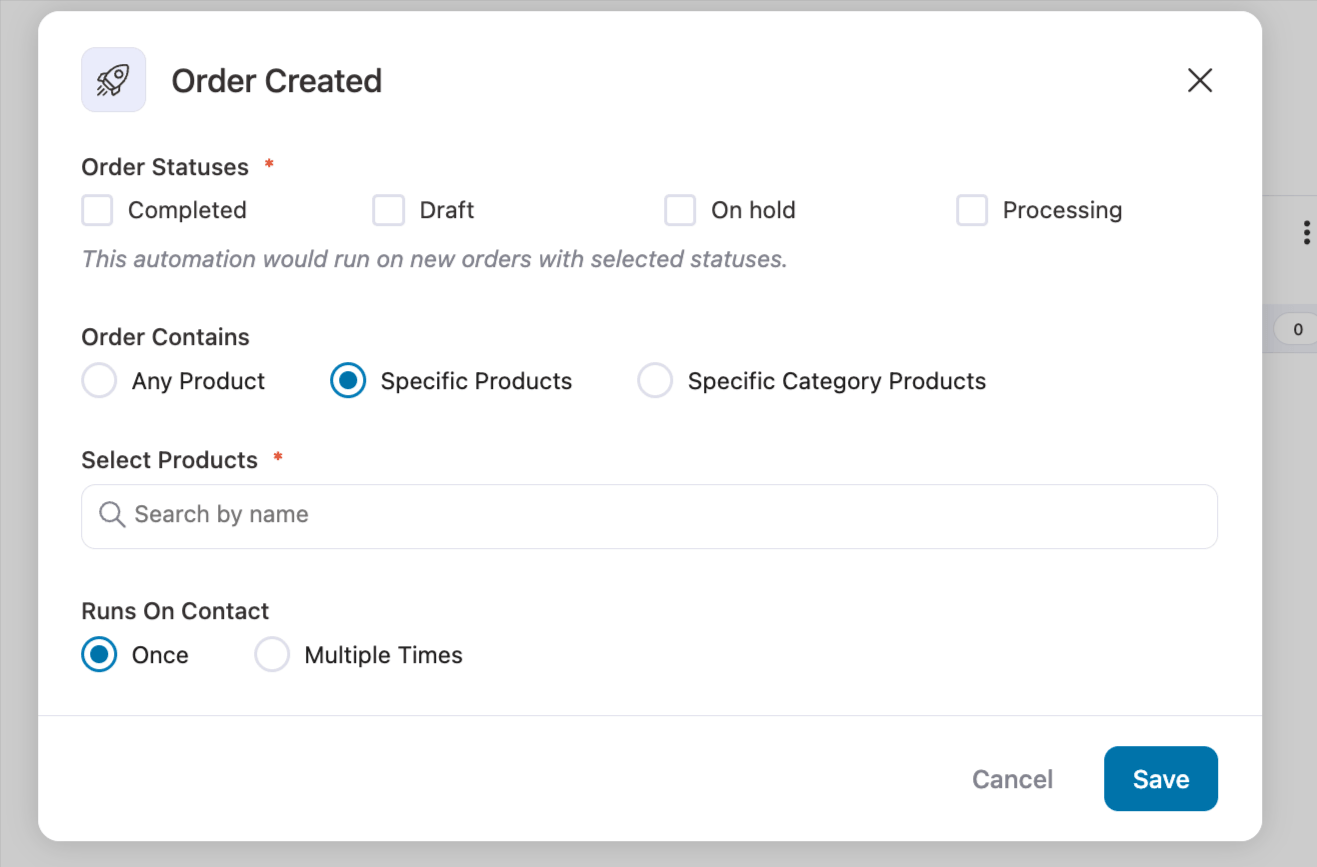Select the Any Product radio option

point(99,381)
